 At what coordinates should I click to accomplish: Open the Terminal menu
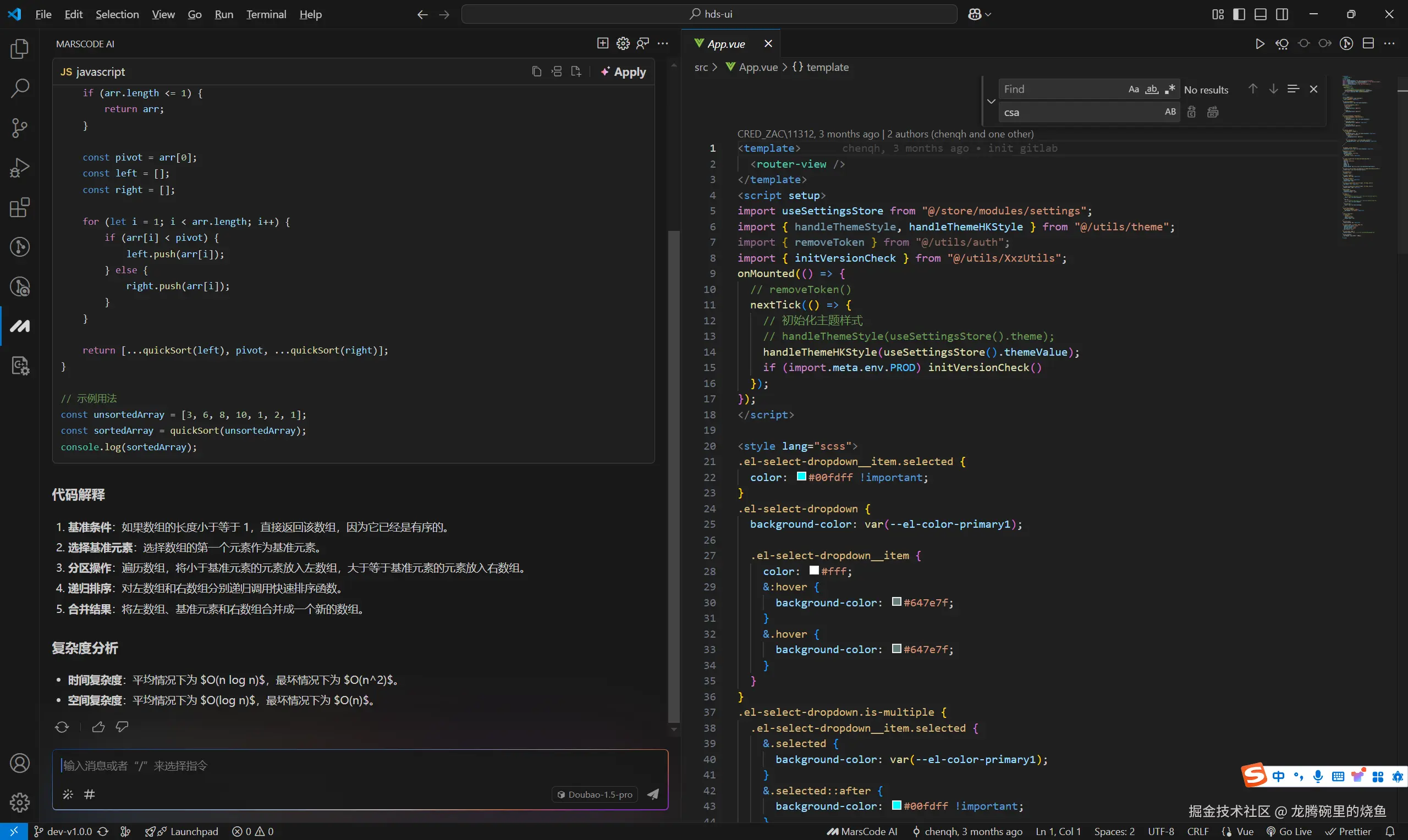point(266,15)
